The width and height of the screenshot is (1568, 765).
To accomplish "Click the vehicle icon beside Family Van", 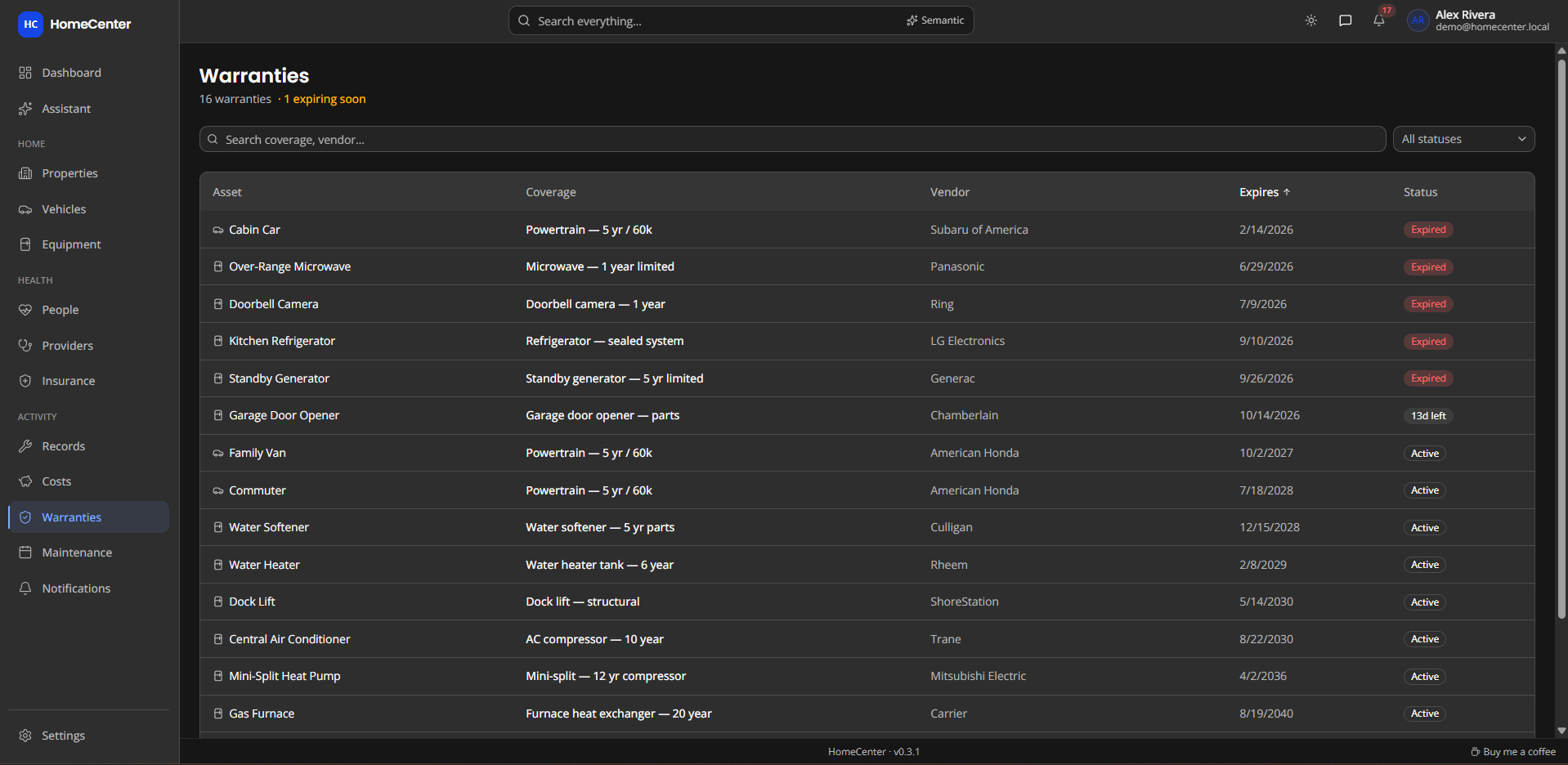I will (x=218, y=454).
